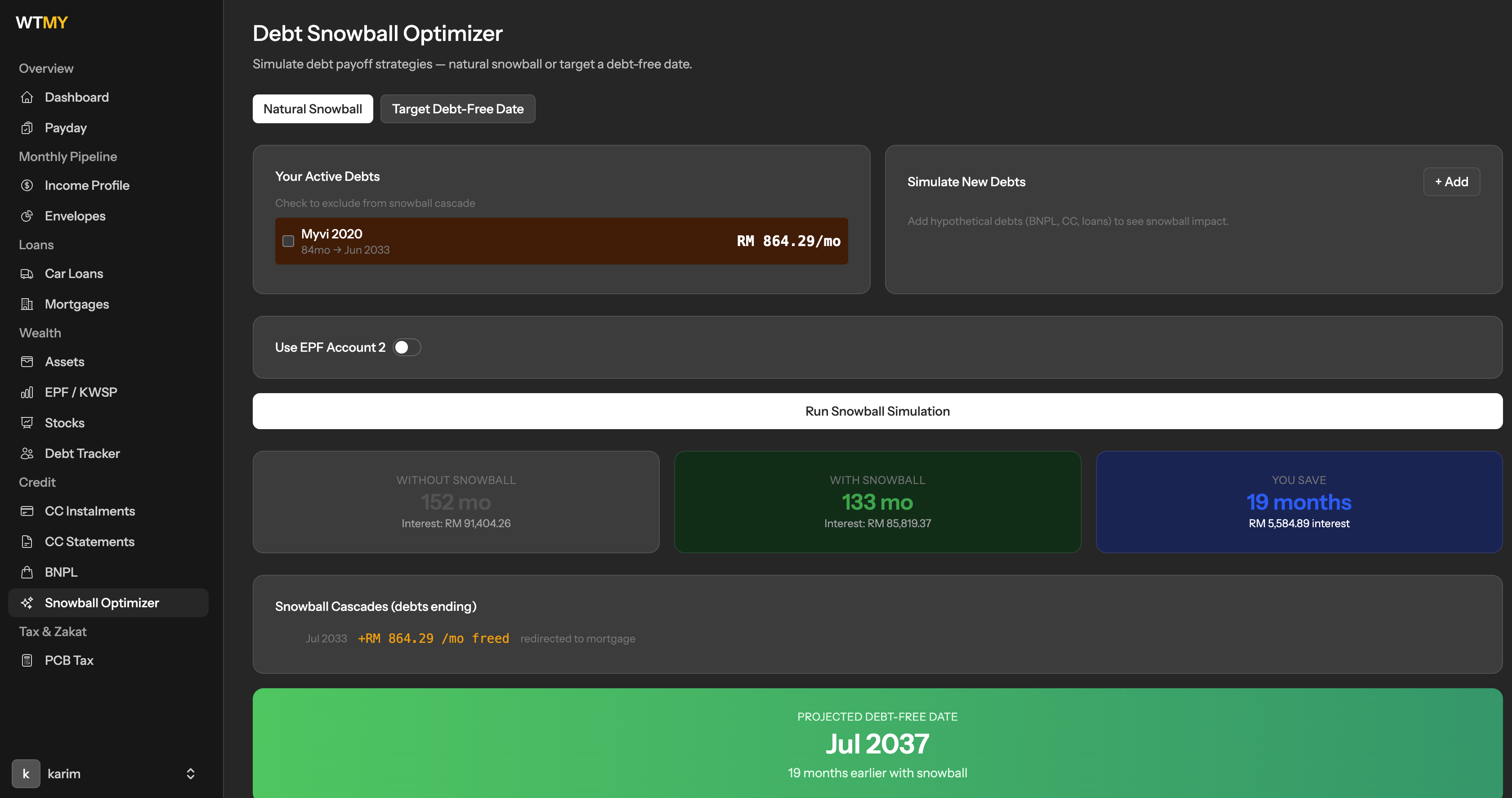This screenshot has height=798, width=1512.
Task: Click the CC Statements document icon
Action: [x=27, y=542]
